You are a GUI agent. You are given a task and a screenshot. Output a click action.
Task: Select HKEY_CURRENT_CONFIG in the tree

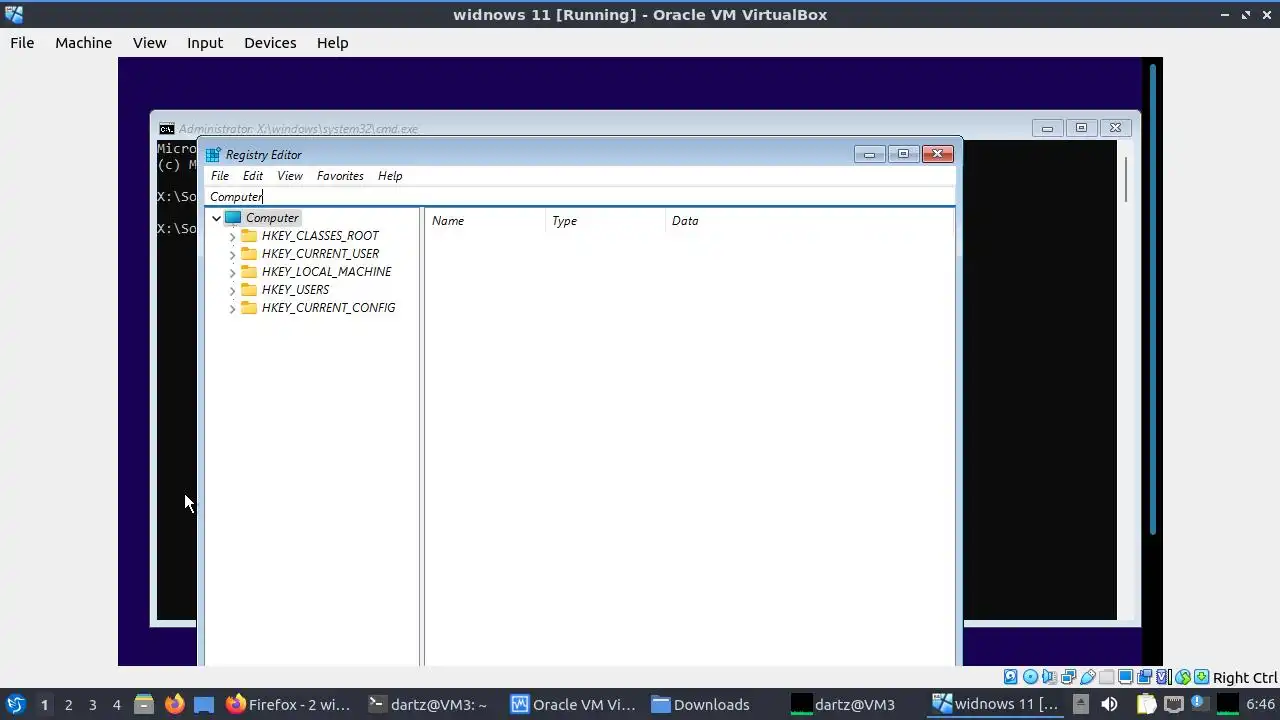(x=328, y=308)
